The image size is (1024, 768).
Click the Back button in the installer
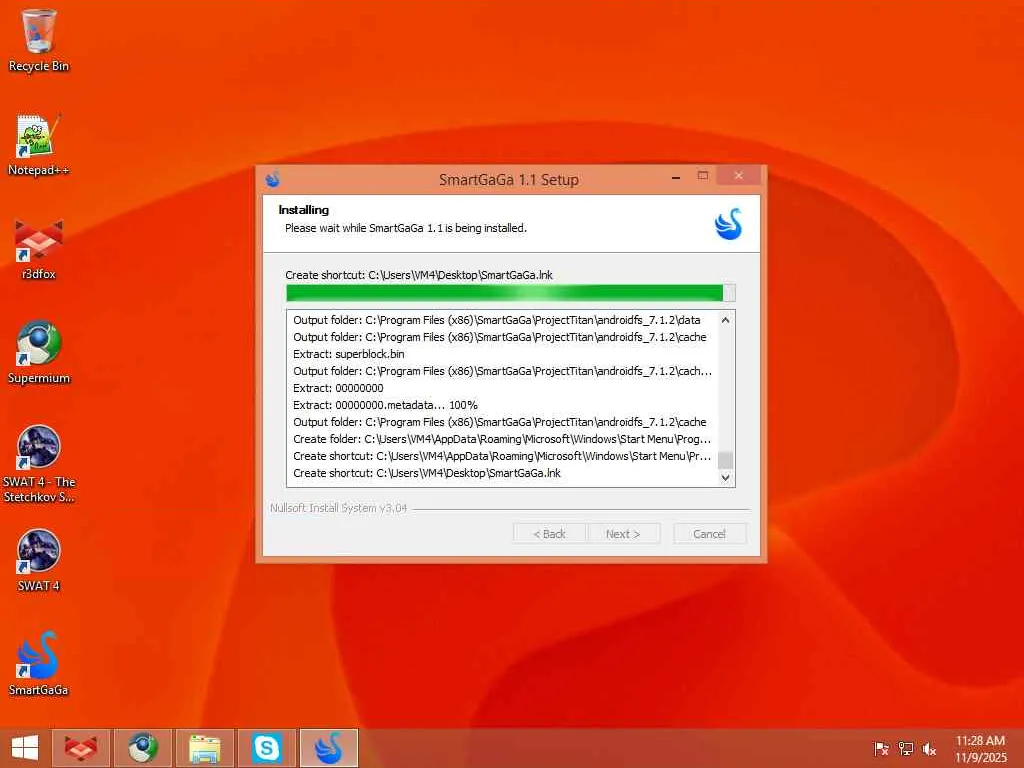pyautogui.click(x=549, y=534)
